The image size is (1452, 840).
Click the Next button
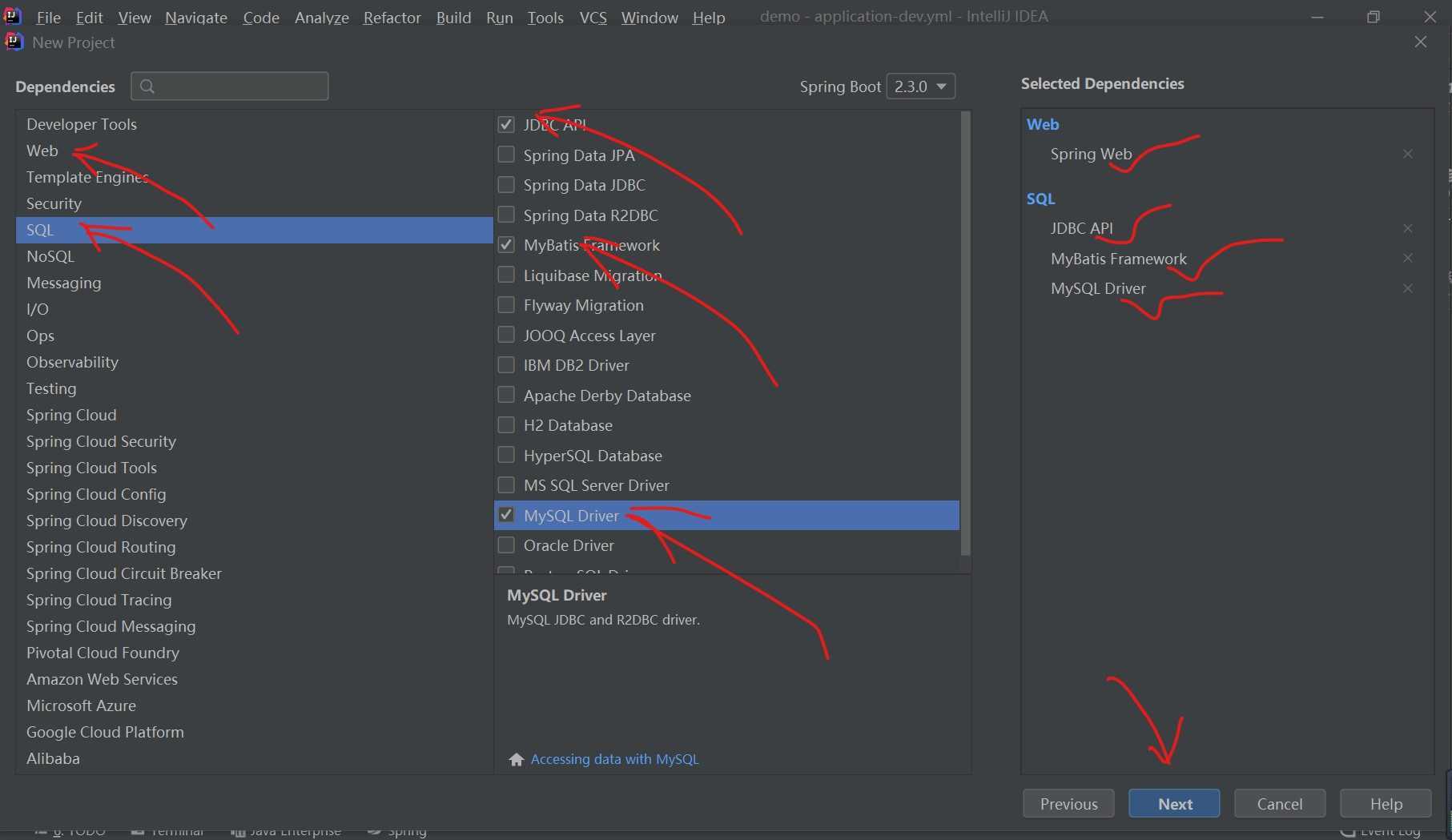pos(1174,804)
